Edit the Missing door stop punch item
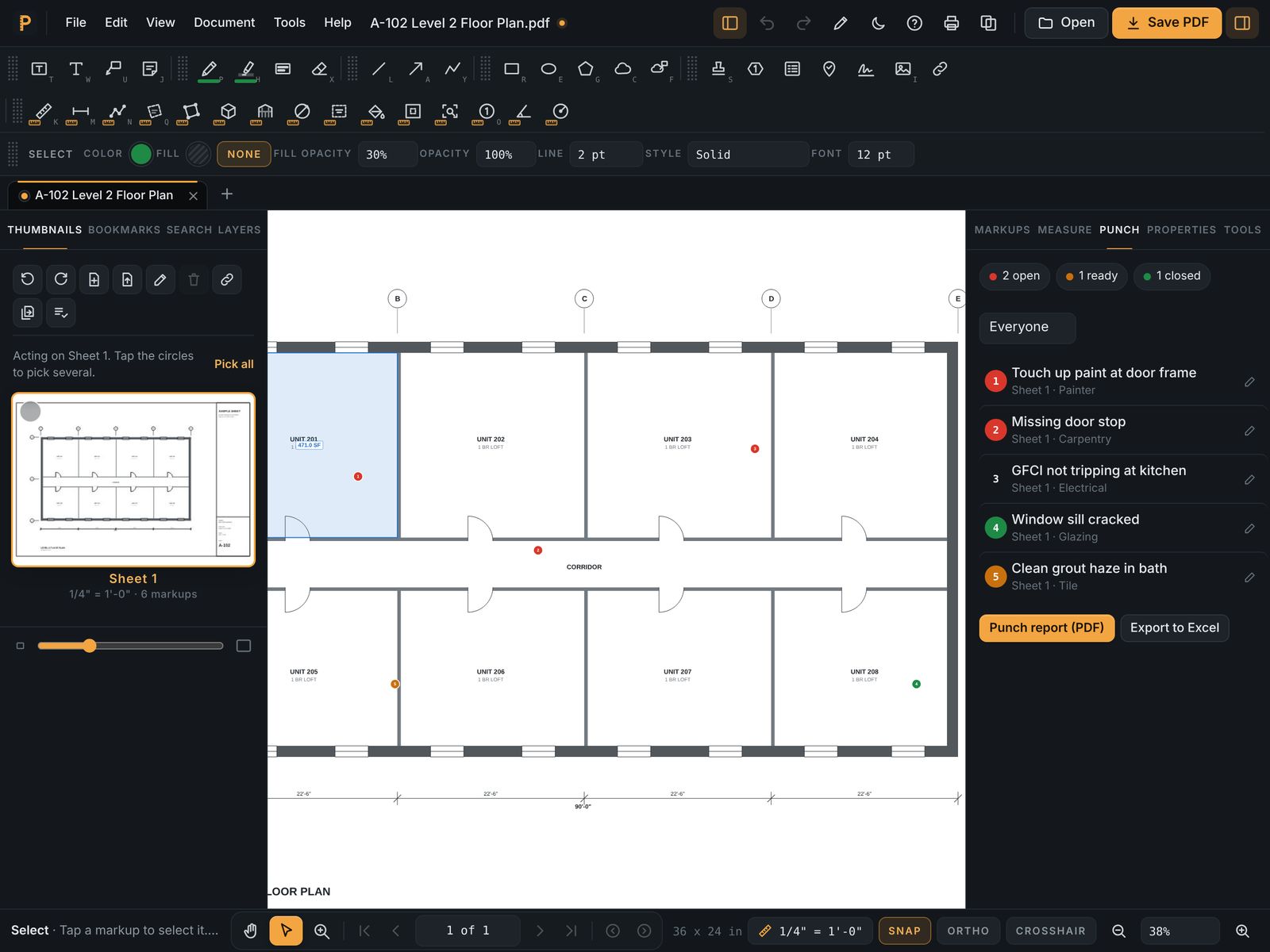This screenshot has height=952, width=1270. coord(1249,431)
